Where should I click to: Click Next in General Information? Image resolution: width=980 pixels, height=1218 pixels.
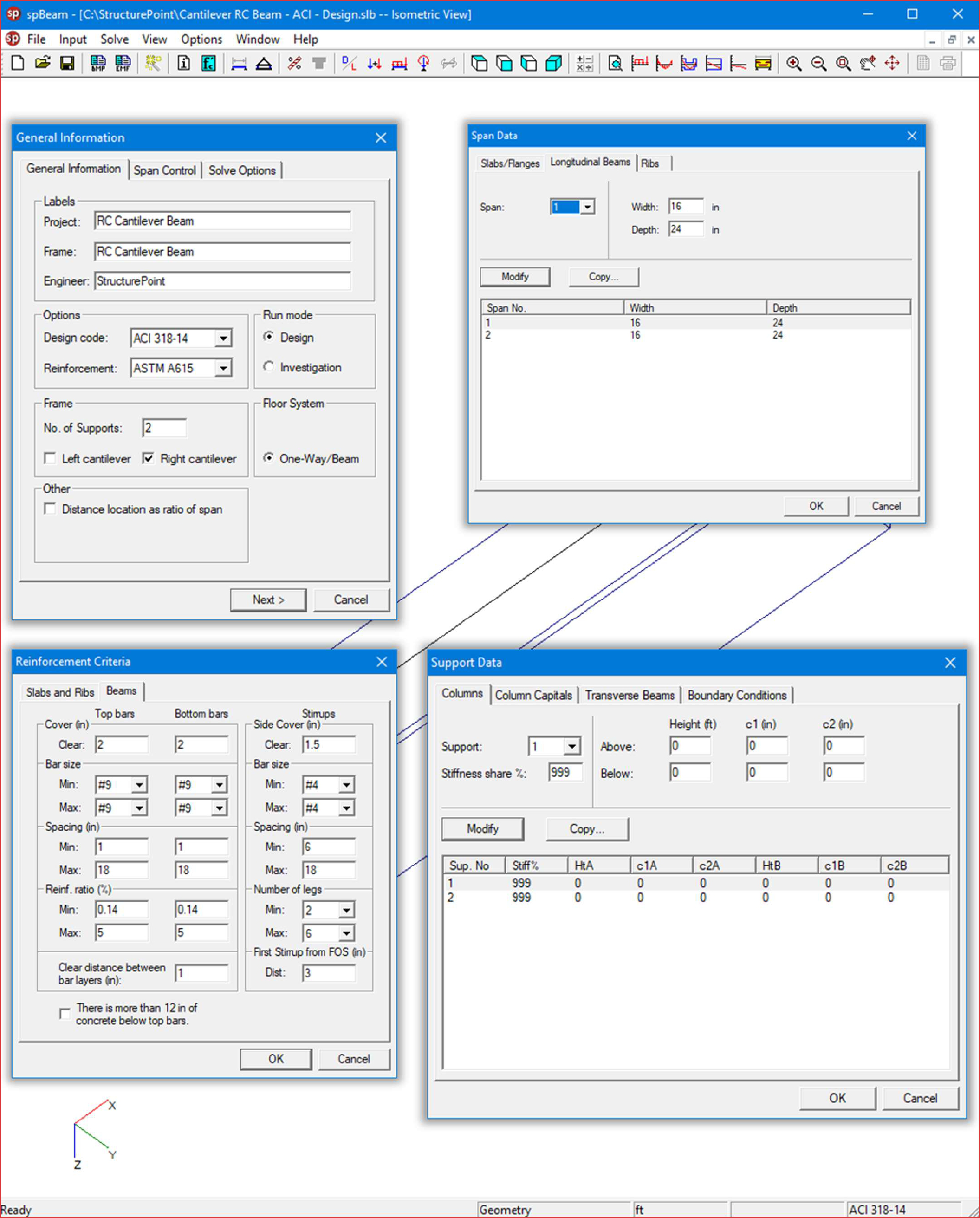(x=268, y=599)
